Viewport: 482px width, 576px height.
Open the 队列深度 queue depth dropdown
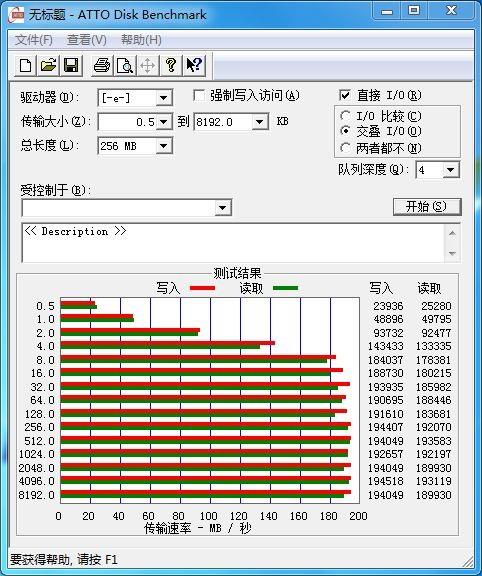[x=450, y=170]
